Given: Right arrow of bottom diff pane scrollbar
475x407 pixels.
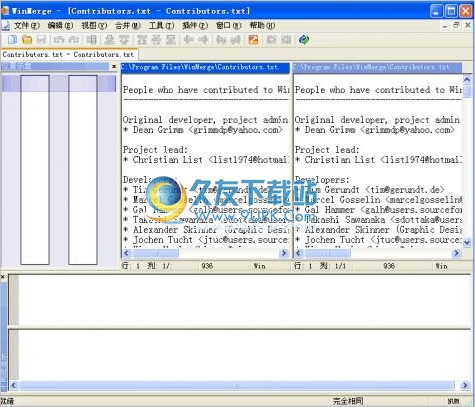Looking at the screenshot, I should click(465, 386).
